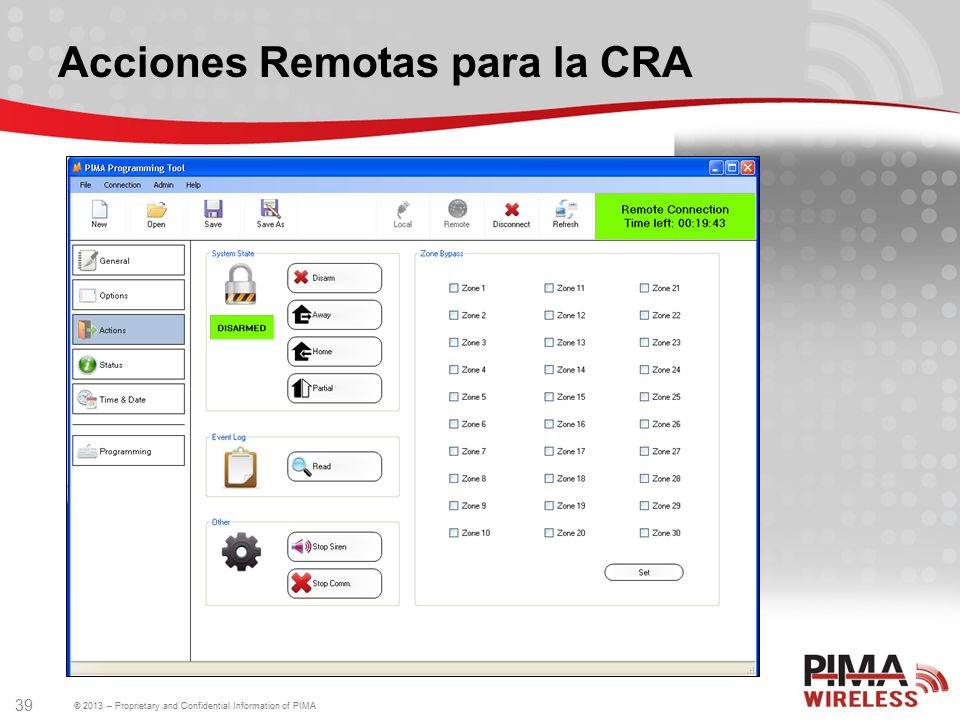The width and height of the screenshot is (960, 720).
Task: Check the Zone 17 bypass checkbox
Action: click(x=549, y=451)
